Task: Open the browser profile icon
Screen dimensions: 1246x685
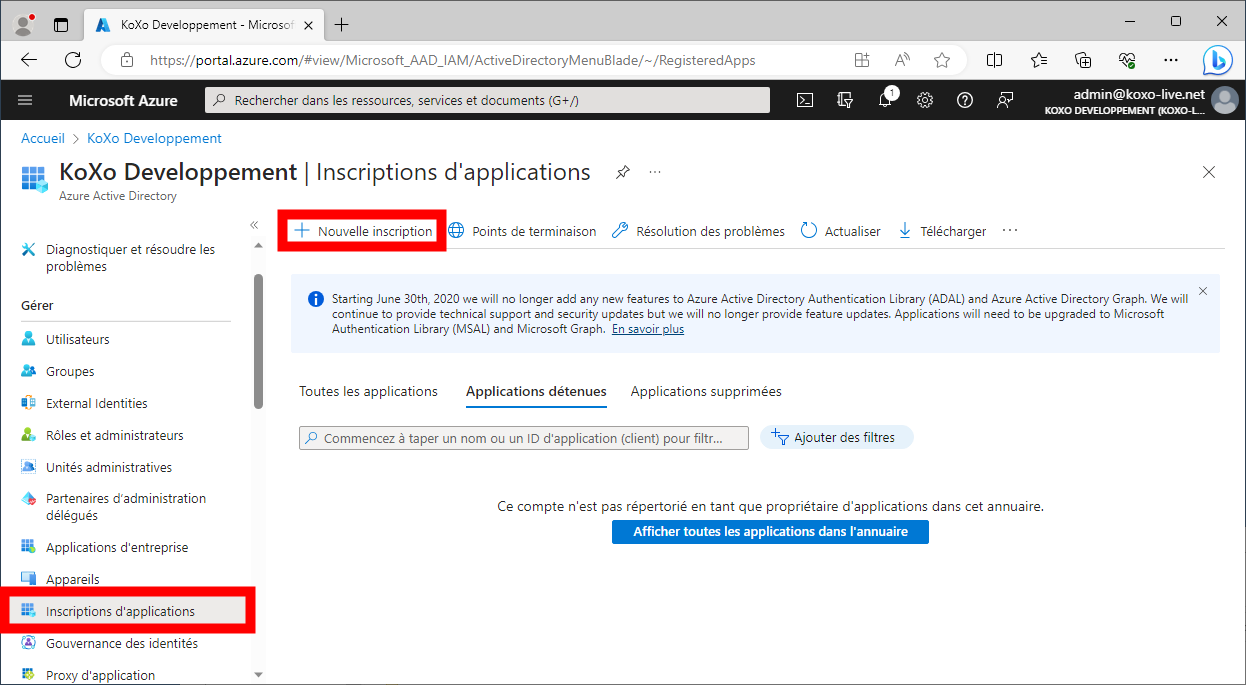Action: [x=24, y=24]
